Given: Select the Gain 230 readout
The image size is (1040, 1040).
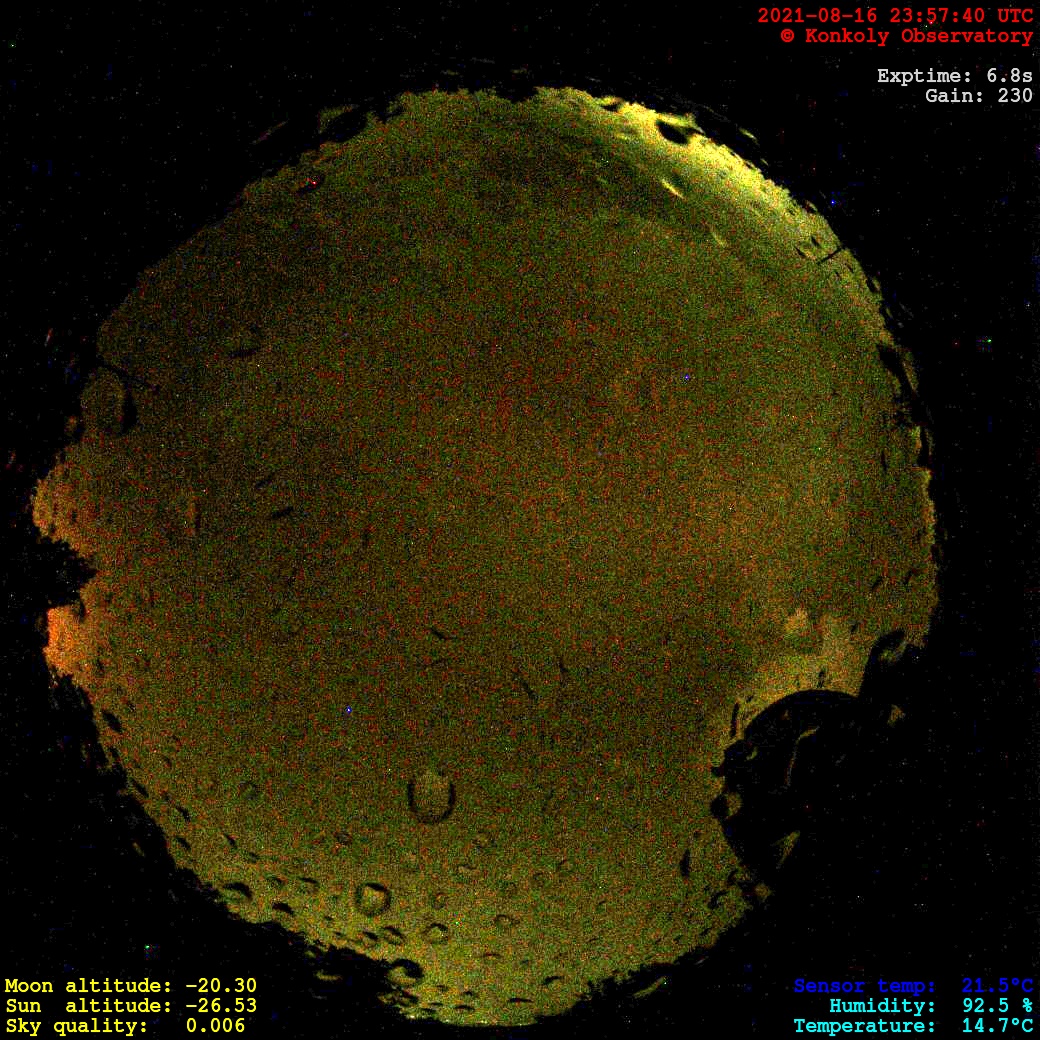Looking at the screenshot, I should pos(979,96).
